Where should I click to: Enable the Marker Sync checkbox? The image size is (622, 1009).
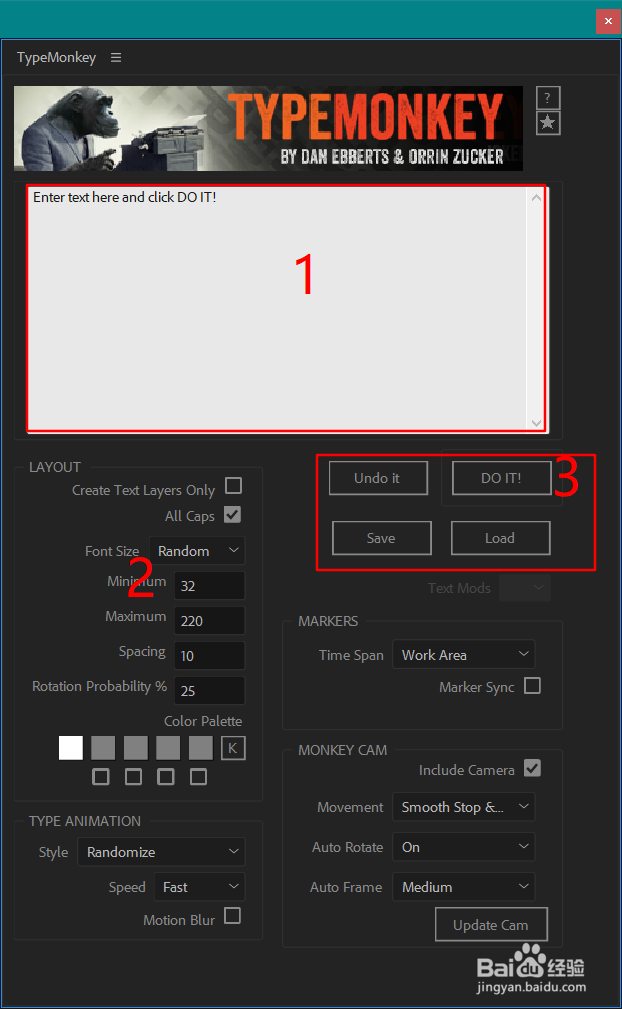click(x=532, y=685)
